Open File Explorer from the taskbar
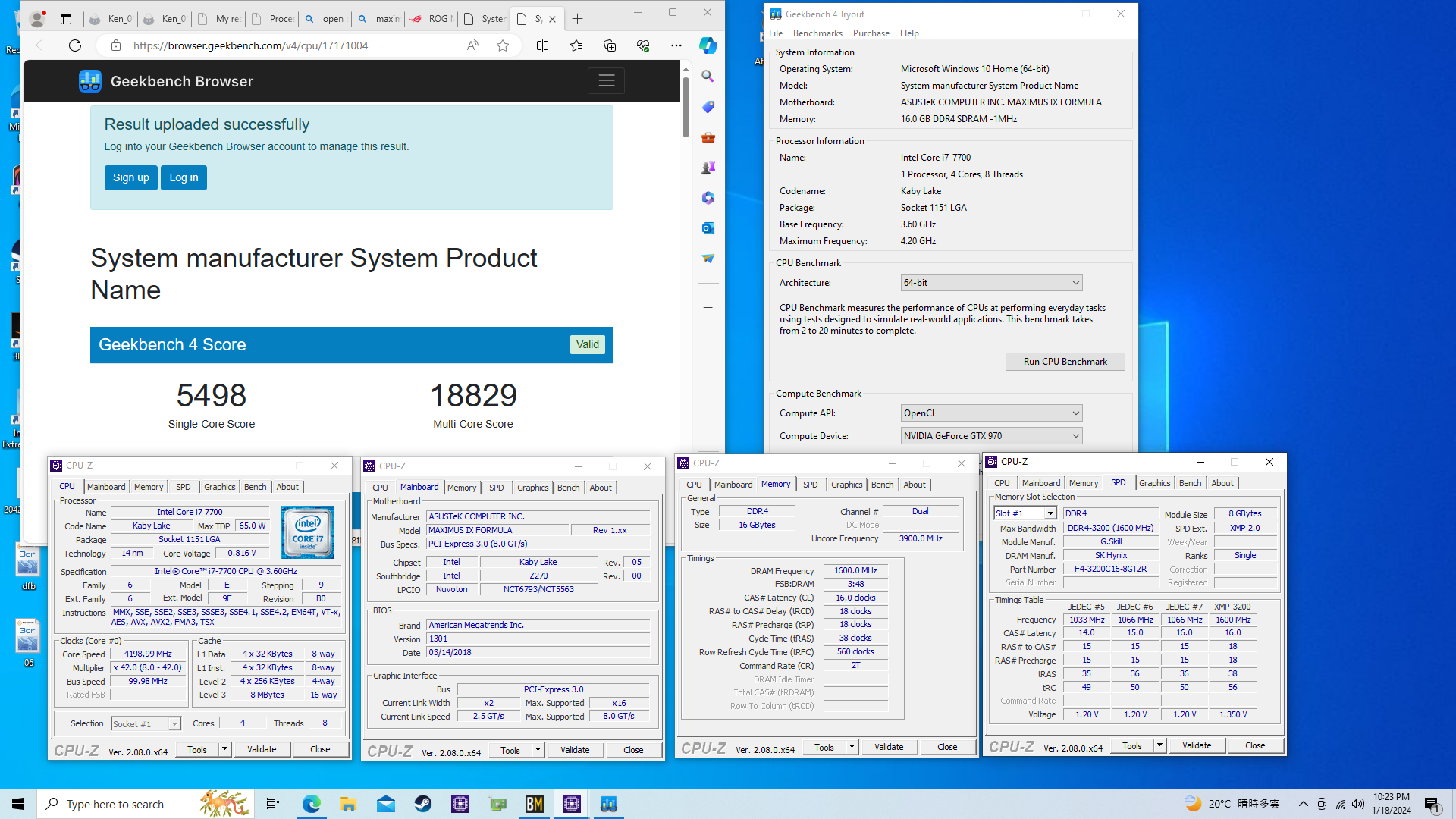 click(x=348, y=804)
